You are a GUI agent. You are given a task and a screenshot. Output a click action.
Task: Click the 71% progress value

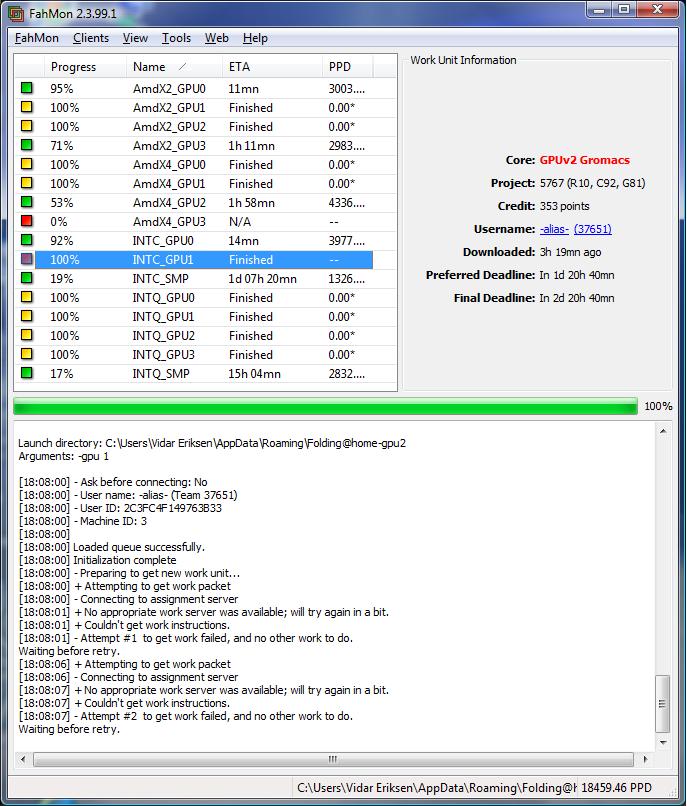(62, 145)
